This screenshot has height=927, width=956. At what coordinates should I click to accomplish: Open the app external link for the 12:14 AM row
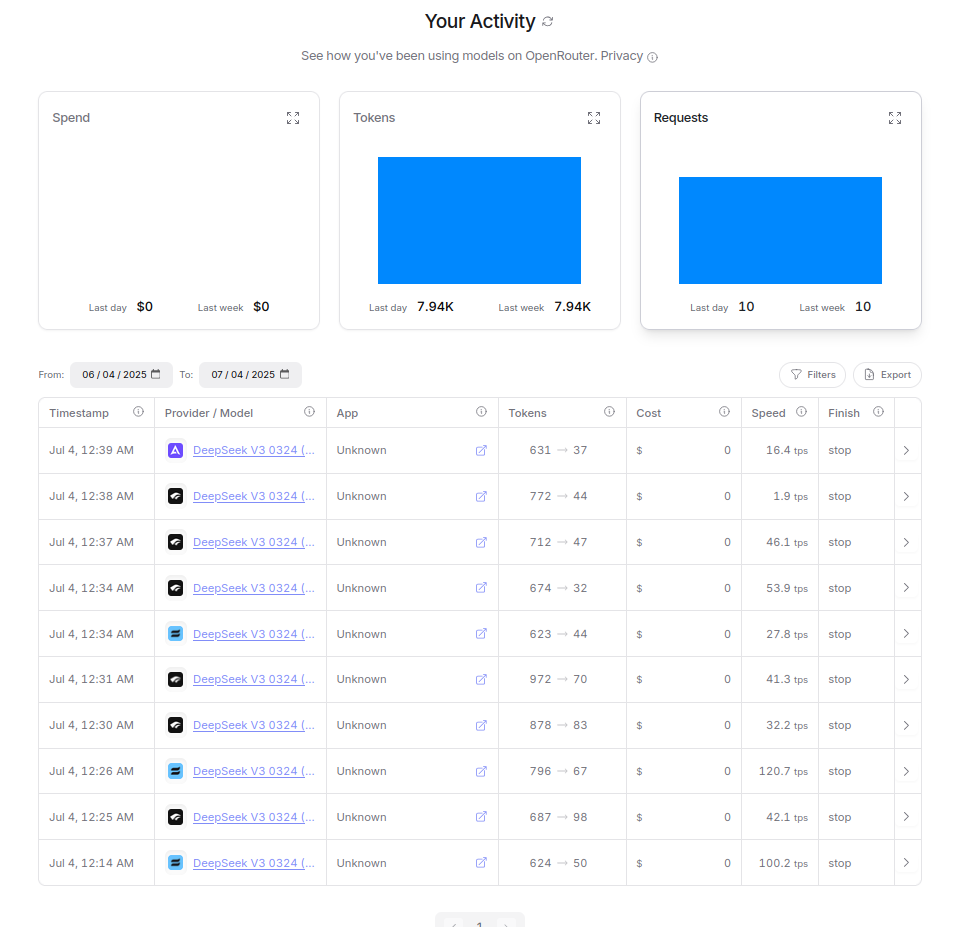pos(481,862)
